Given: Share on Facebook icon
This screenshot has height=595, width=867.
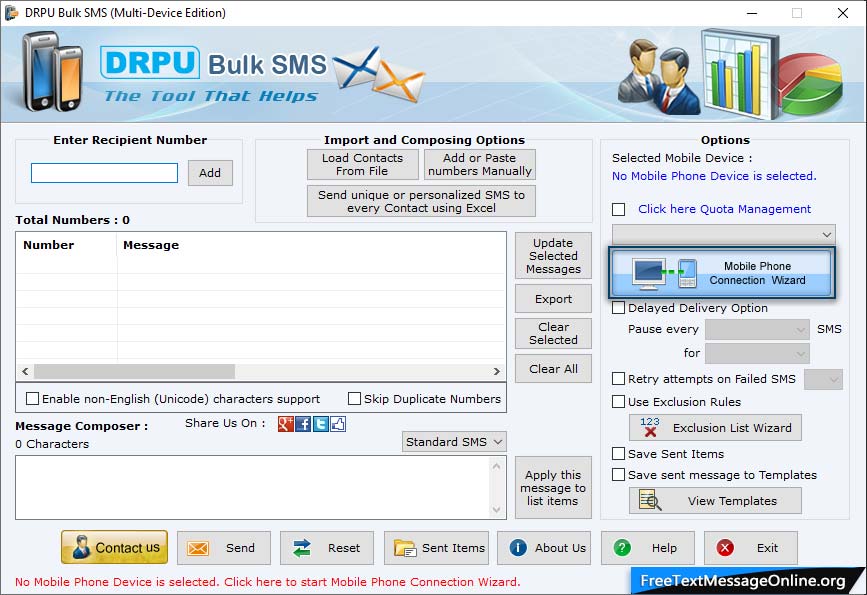Looking at the screenshot, I should pos(303,424).
